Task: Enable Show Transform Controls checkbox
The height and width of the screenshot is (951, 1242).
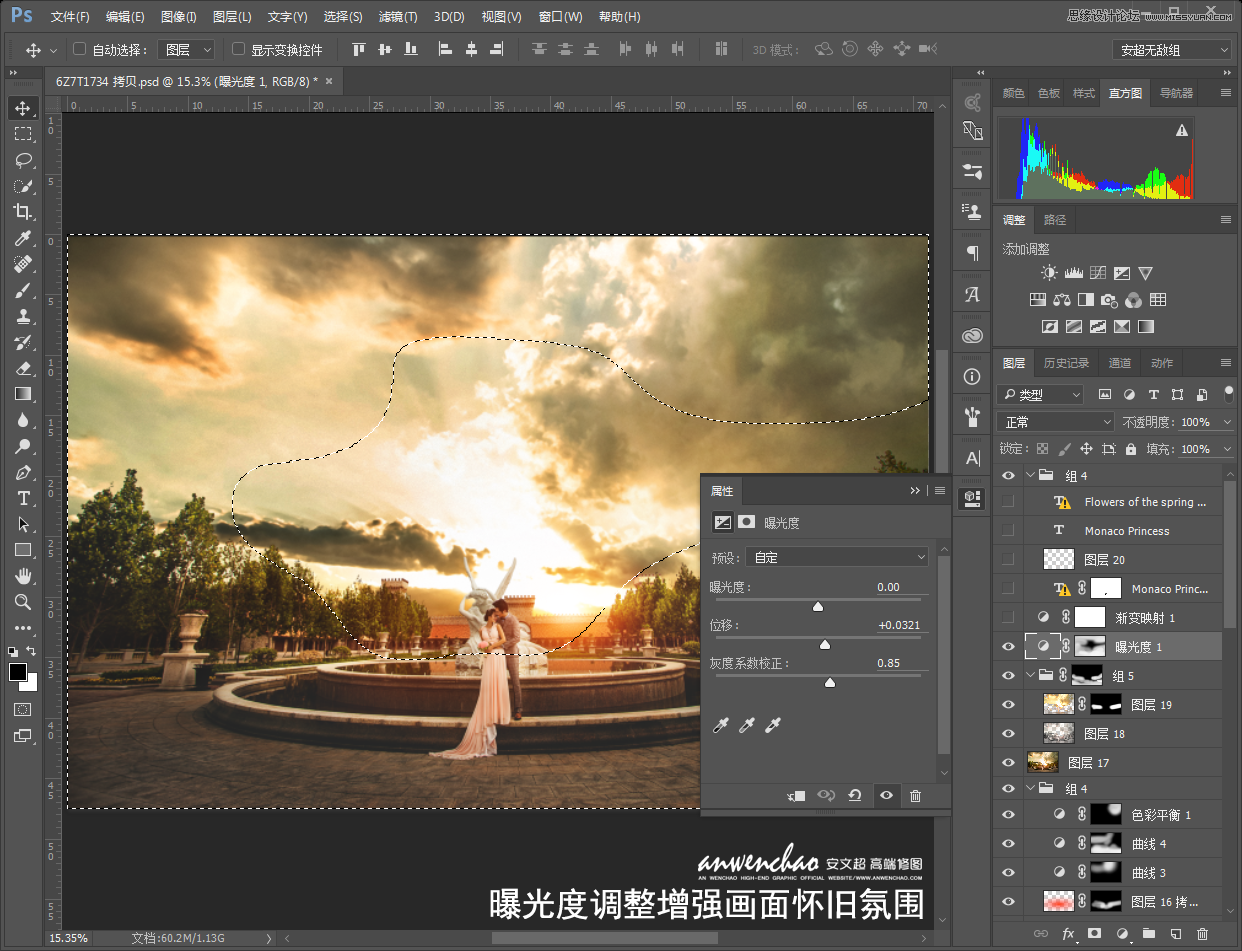Action: tap(238, 49)
